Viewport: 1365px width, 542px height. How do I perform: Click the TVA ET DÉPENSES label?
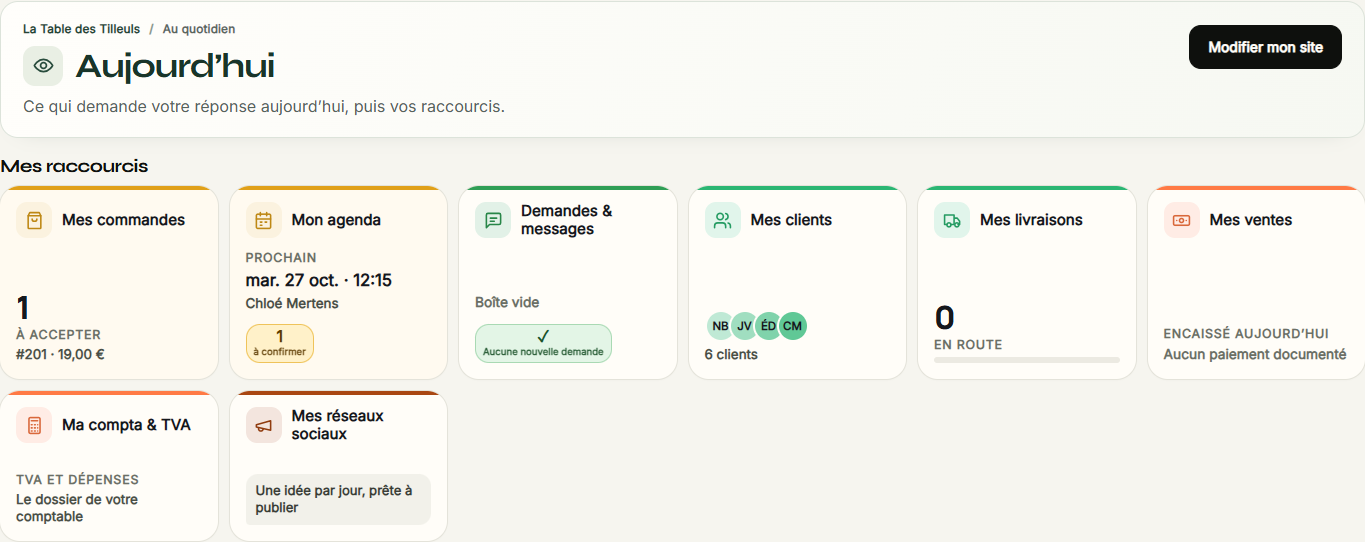pos(77,480)
